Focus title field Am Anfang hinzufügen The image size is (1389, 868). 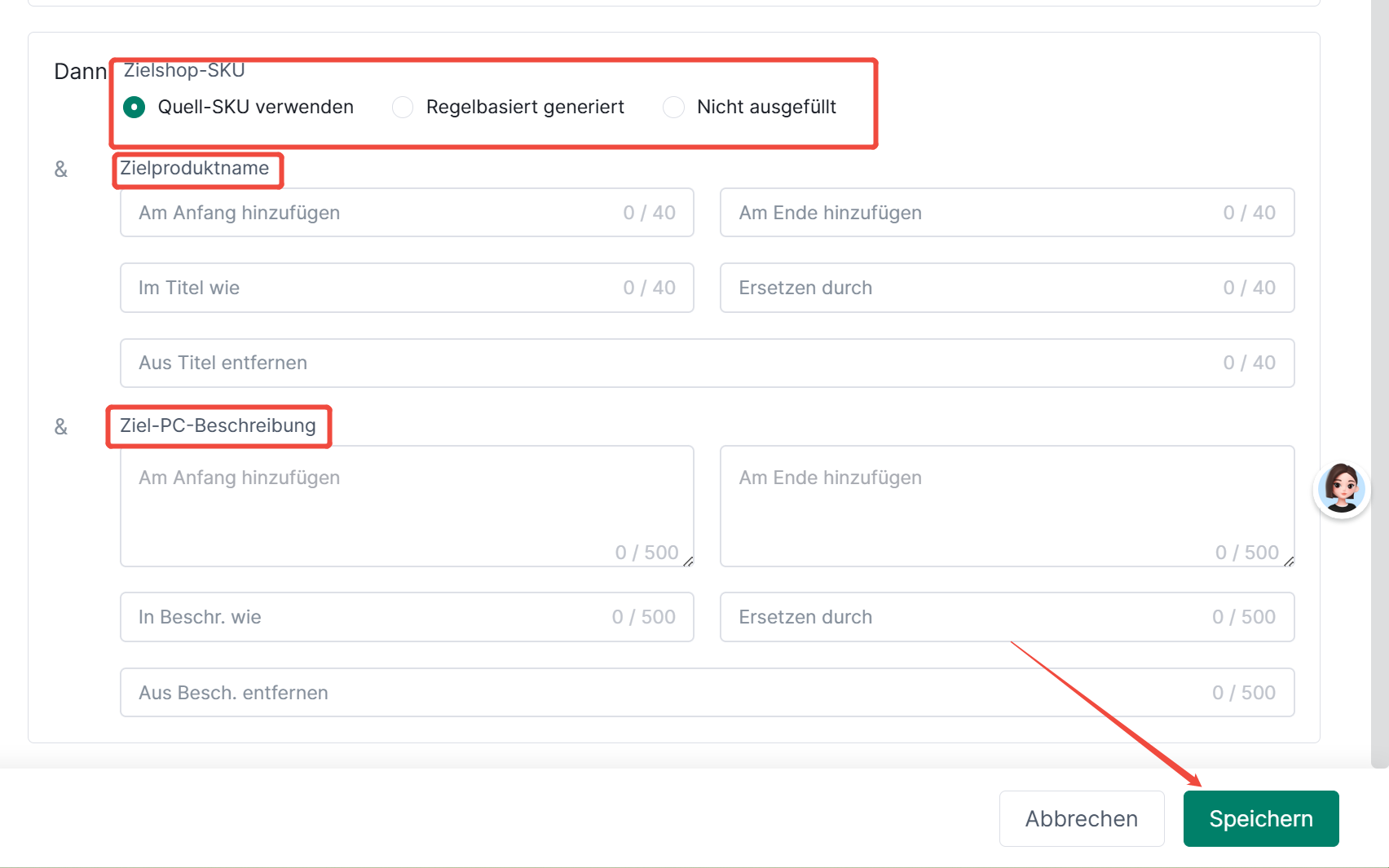tap(407, 213)
